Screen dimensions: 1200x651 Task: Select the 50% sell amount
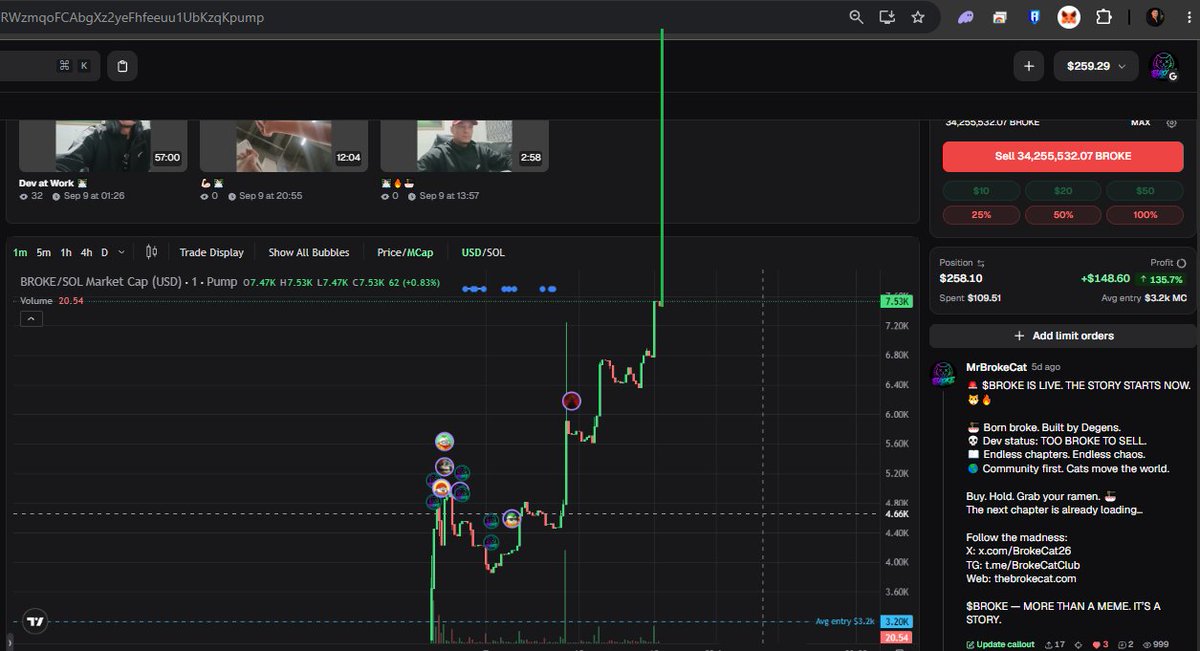pos(1062,215)
